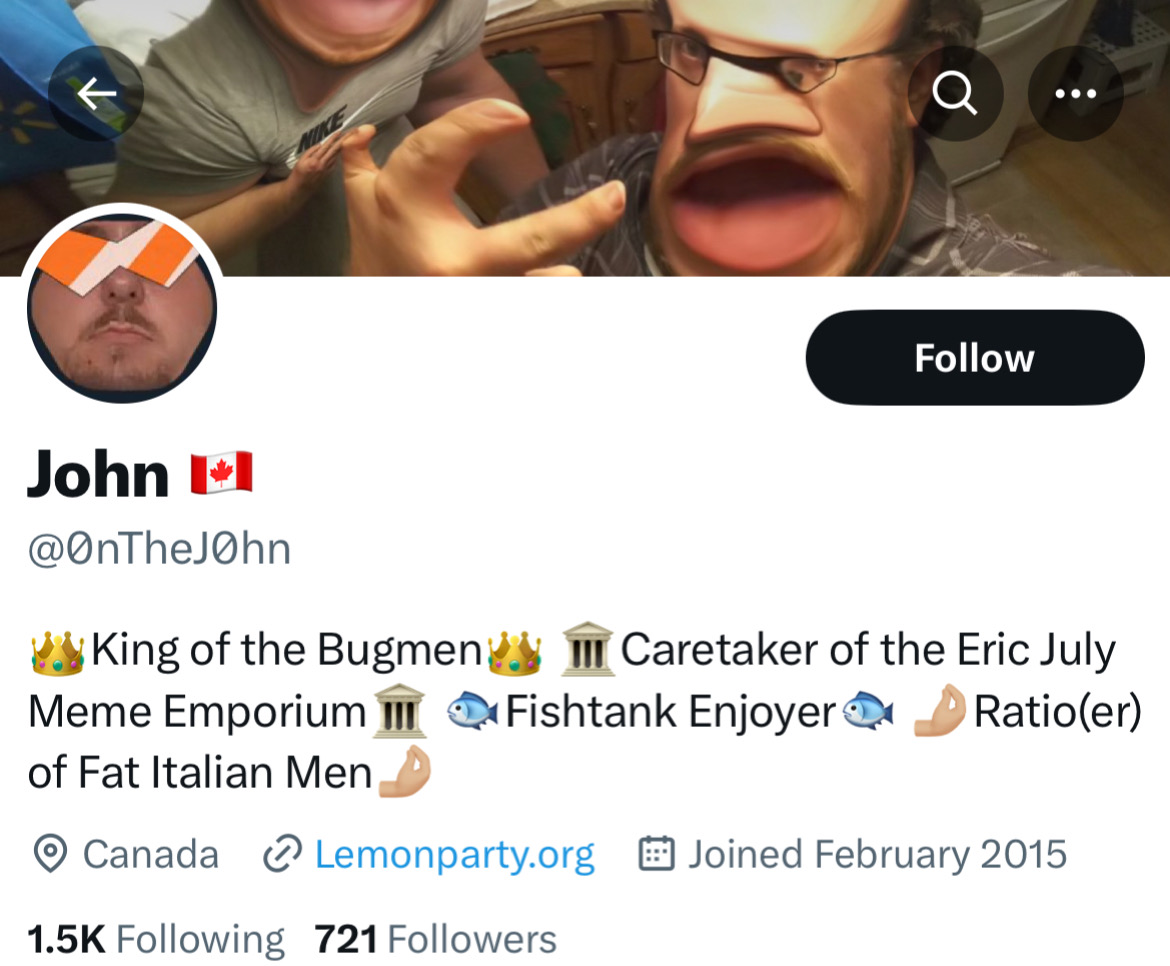Open the profile header banner image
Image resolution: width=1170 pixels, height=966 pixels.
pos(585,138)
